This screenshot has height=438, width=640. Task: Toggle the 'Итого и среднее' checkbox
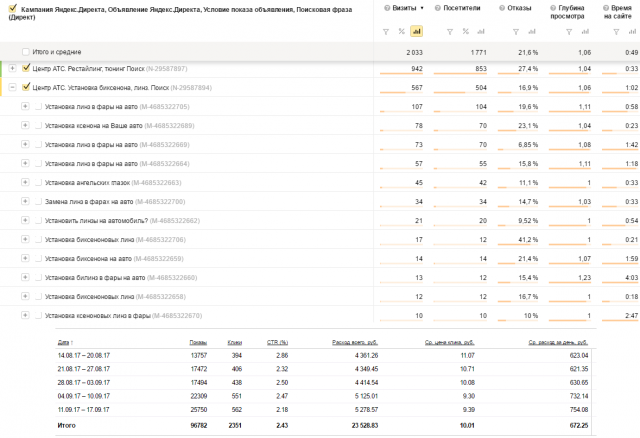point(26,51)
